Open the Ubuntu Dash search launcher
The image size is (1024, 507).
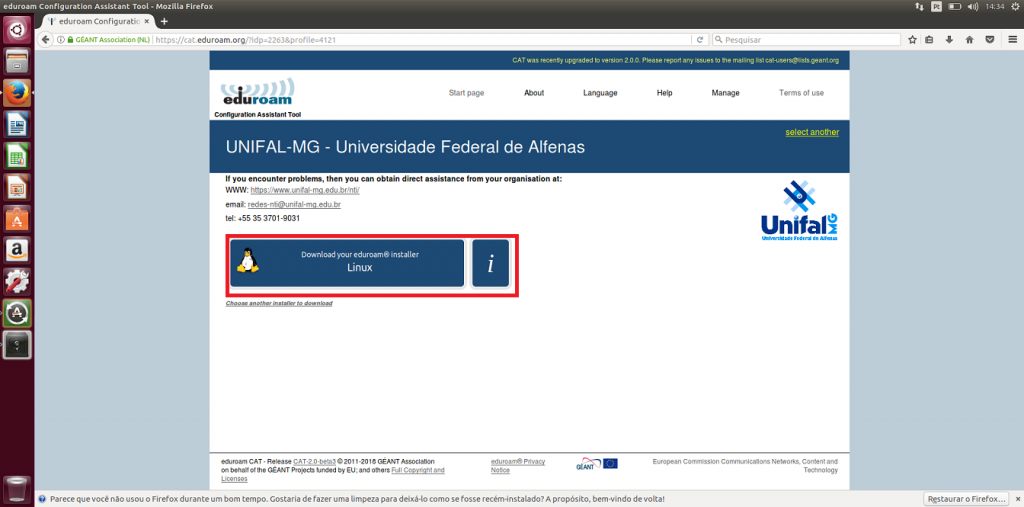click(17, 30)
